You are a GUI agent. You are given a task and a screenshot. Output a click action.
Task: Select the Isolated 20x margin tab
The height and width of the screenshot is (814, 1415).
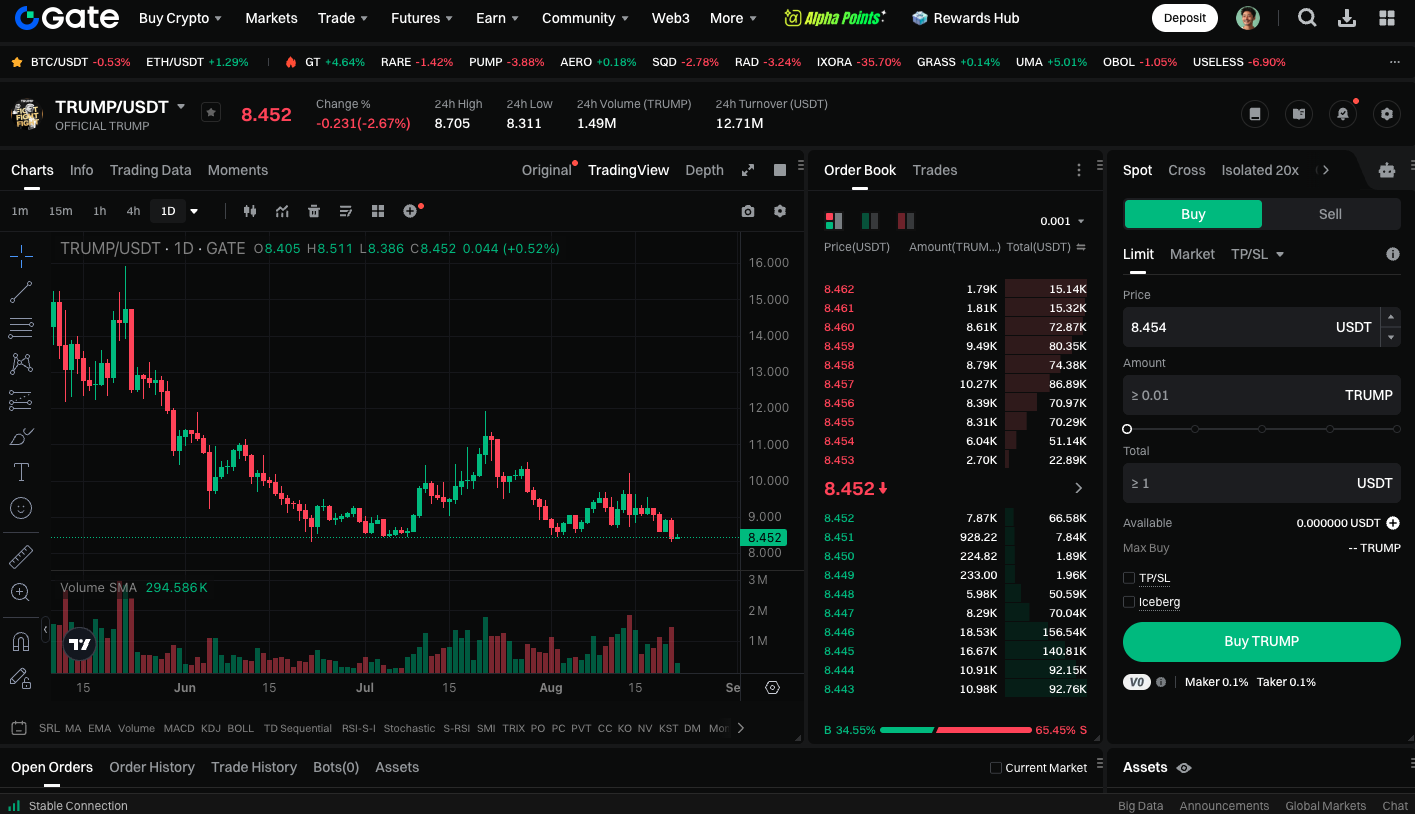coord(1260,170)
